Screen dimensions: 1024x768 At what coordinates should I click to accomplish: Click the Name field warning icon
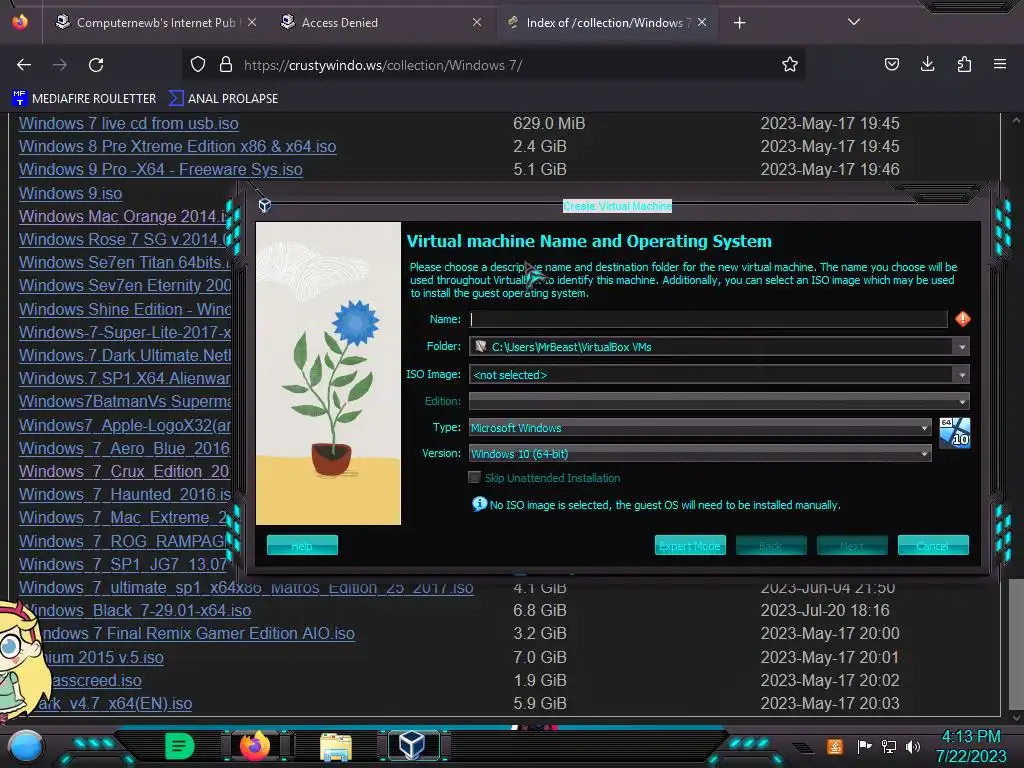coord(962,319)
